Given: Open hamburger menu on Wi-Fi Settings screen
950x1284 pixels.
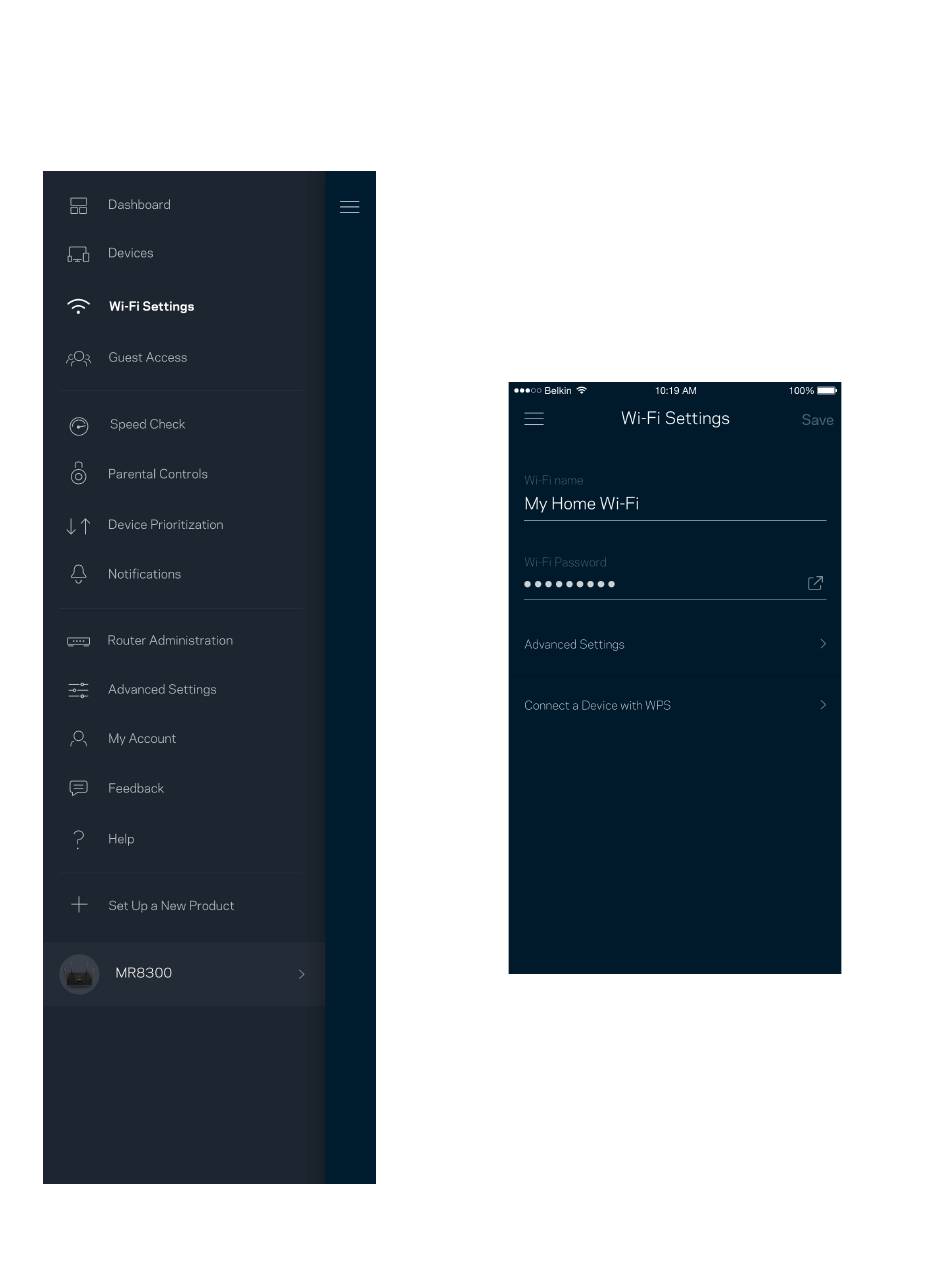Looking at the screenshot, I should pyautogui.click(x=534, y=419).
